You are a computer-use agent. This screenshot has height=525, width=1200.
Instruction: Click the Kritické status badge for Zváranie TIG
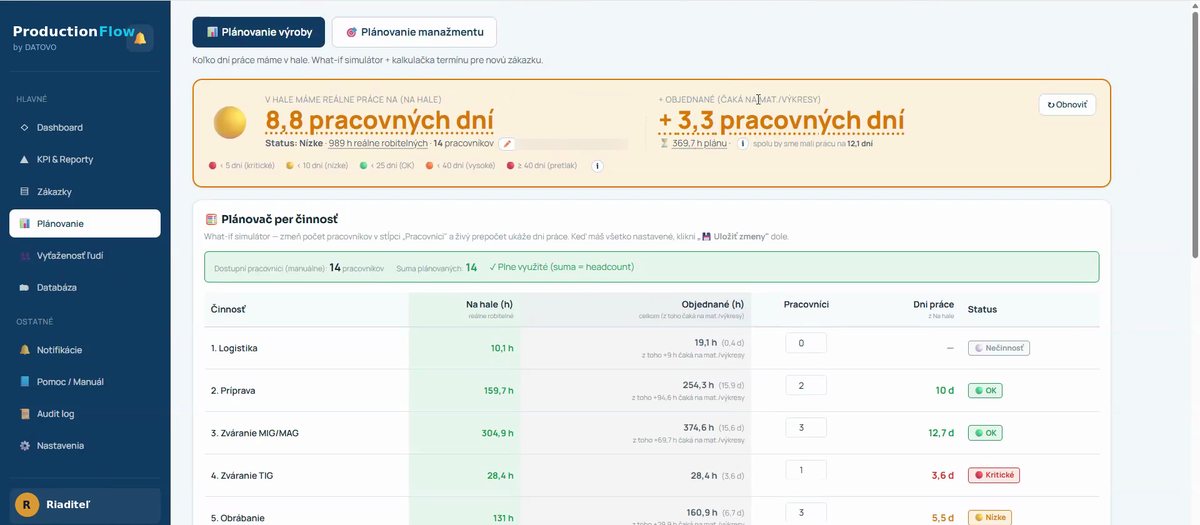[x=993, y=475]
